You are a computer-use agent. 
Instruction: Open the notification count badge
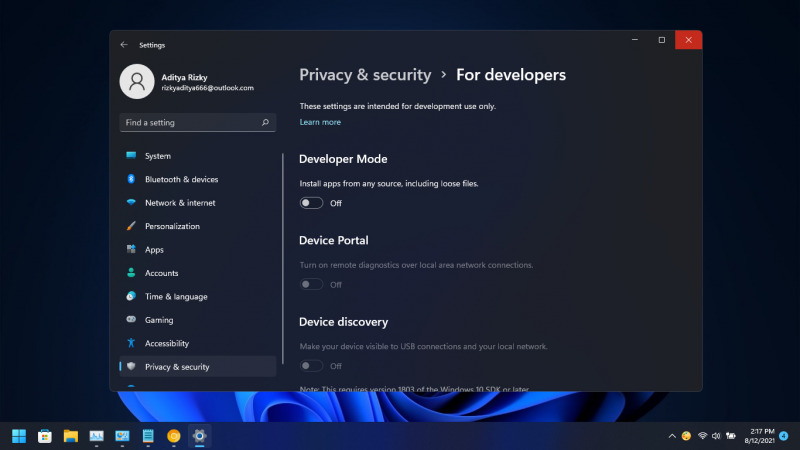784,436
